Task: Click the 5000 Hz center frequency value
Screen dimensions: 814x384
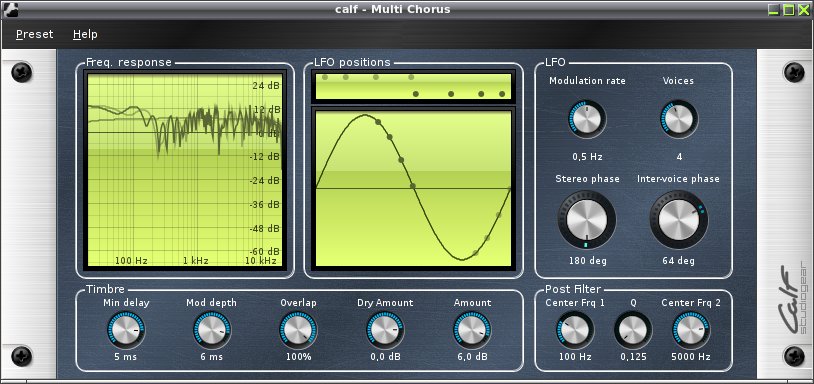Action: (691, 357)
